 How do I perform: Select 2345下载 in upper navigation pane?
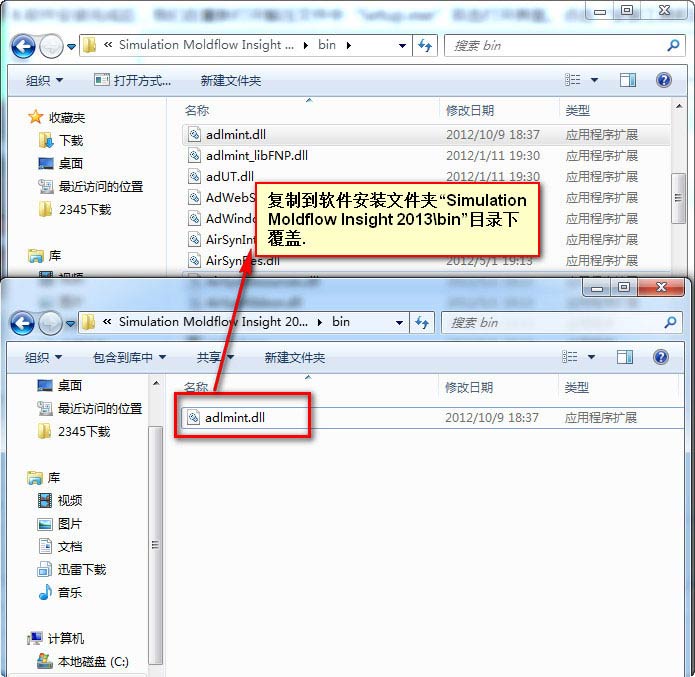click(75, 210)
